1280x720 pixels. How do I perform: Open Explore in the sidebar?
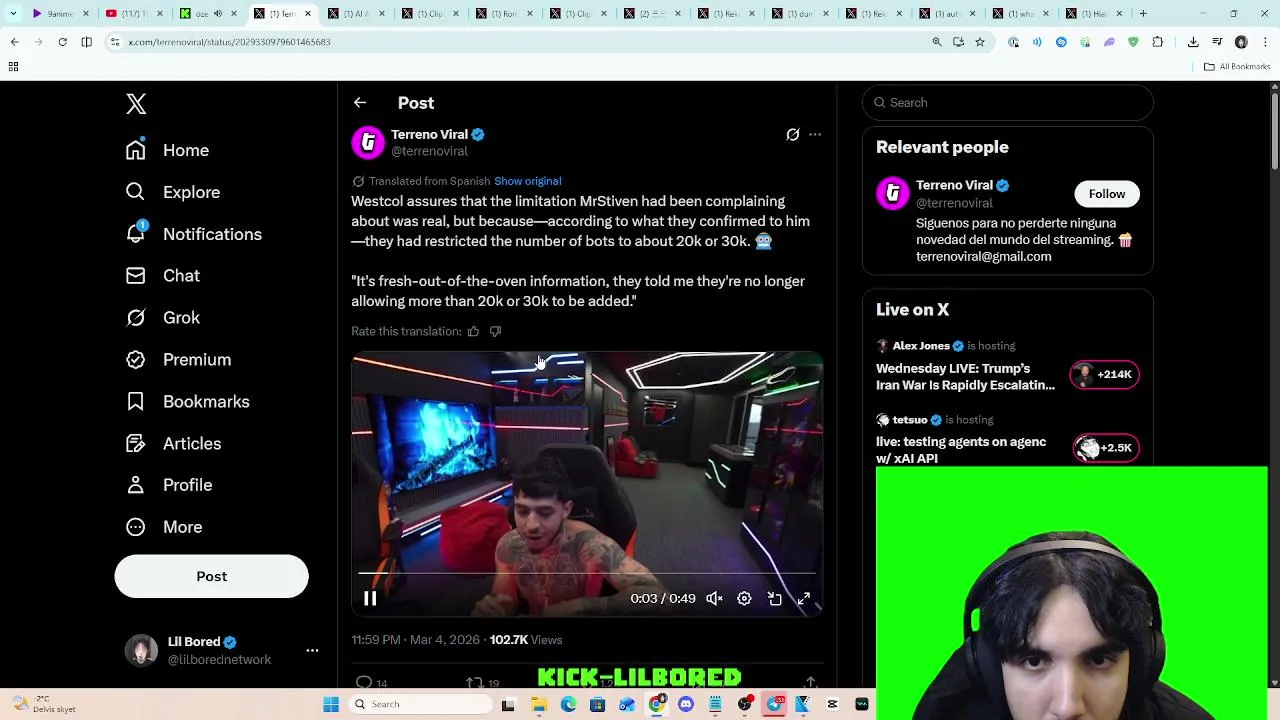pos(172,192)
